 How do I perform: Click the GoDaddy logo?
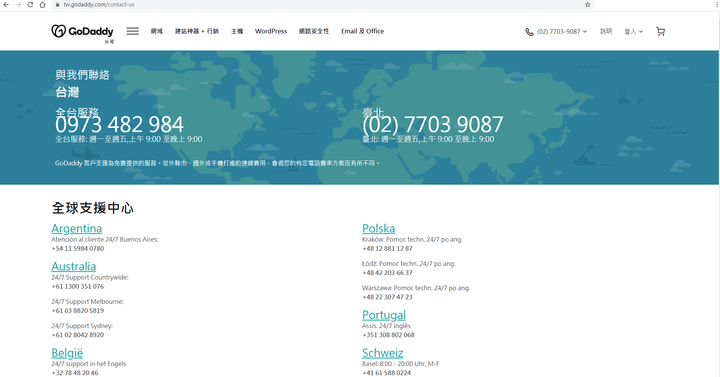[83, 31]
